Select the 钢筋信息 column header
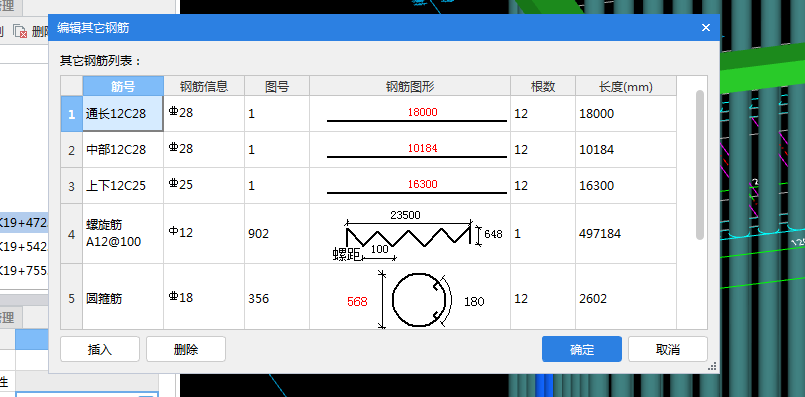The image size is (805, 397). [x=204, y=86]
